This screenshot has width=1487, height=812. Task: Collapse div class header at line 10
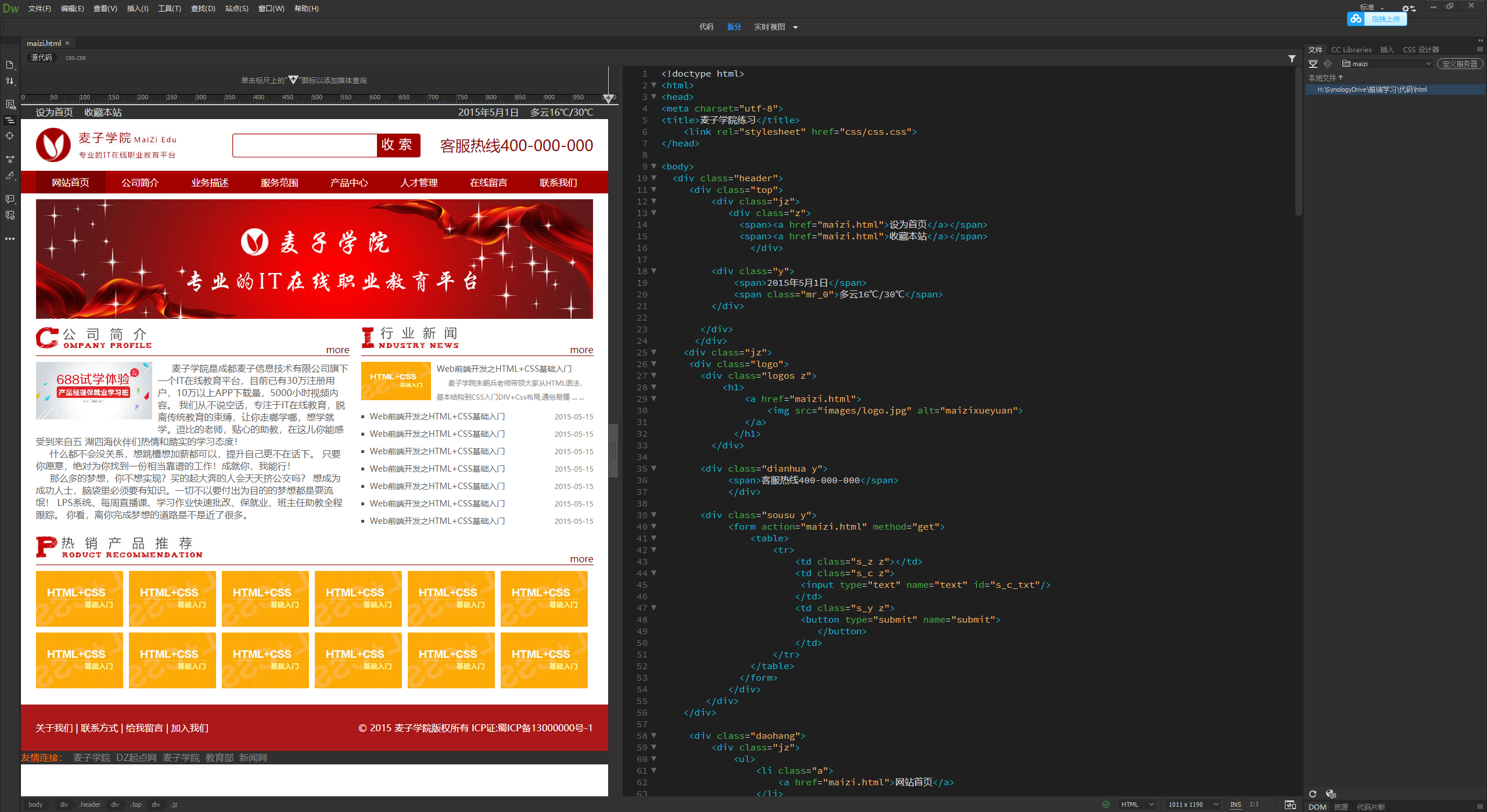(653, 178)
